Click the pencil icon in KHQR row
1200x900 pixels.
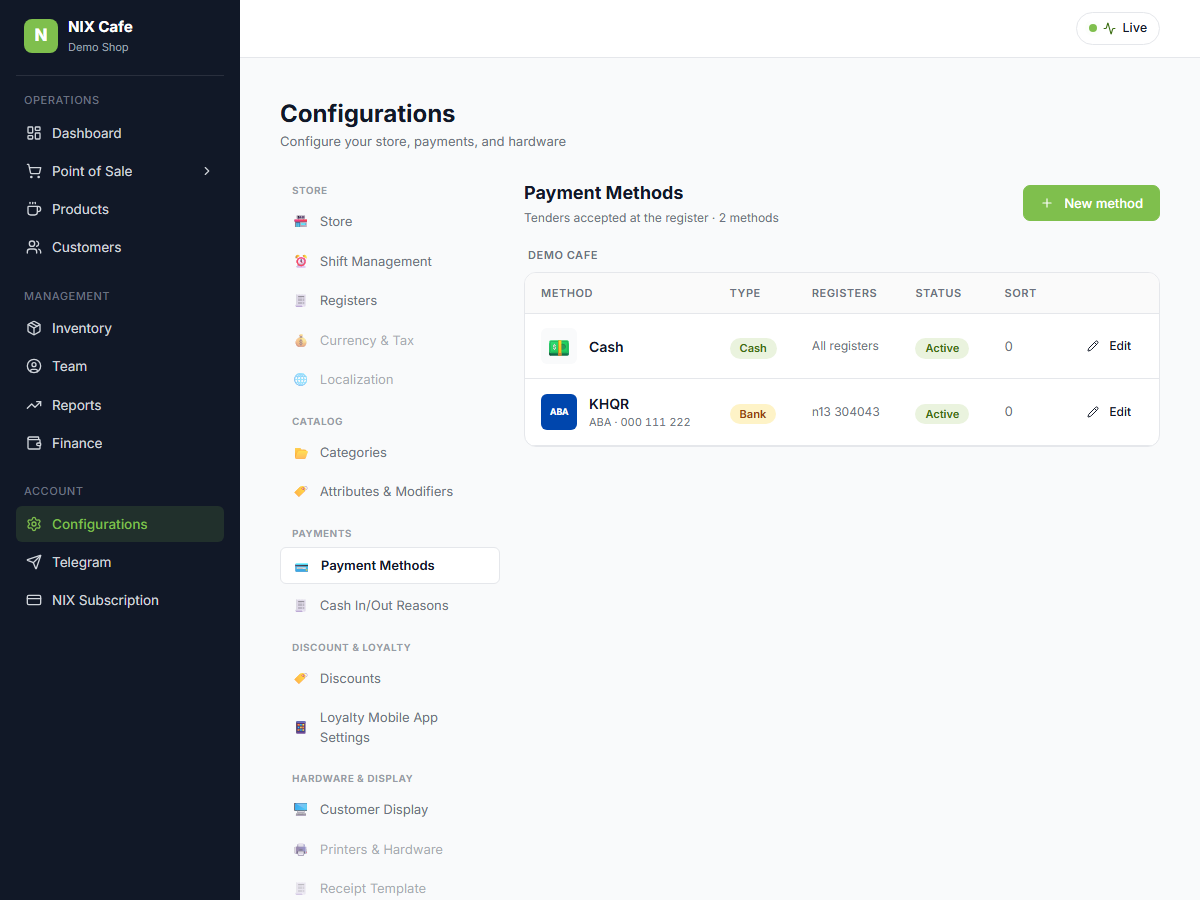[x=1093, y=412]
